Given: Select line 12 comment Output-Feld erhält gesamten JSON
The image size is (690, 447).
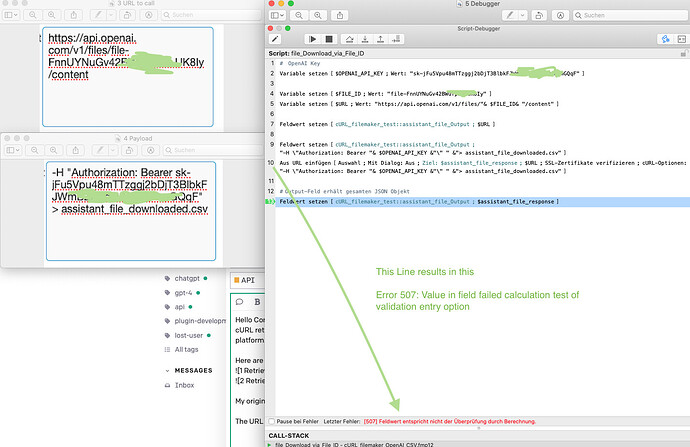Looking at the screenshot, I should point(345,191).
